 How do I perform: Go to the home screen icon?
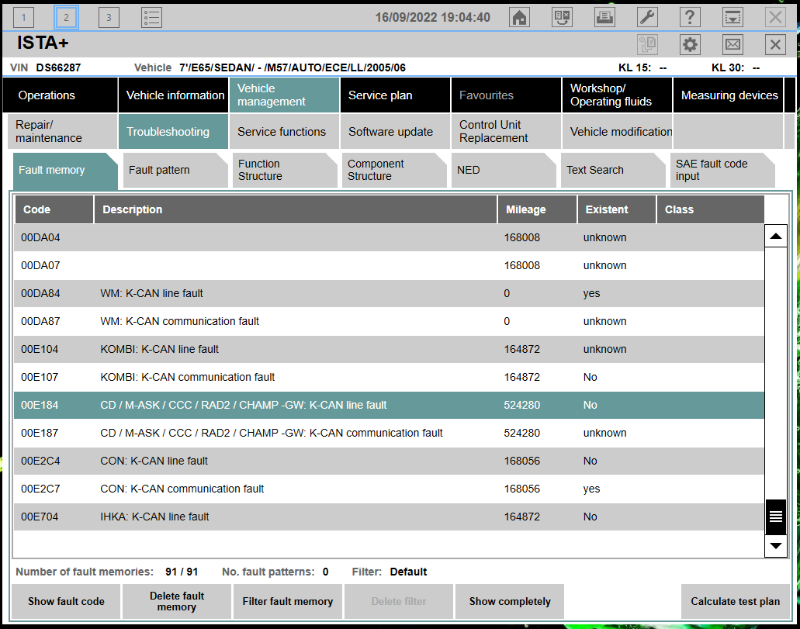tap(519, 17)
